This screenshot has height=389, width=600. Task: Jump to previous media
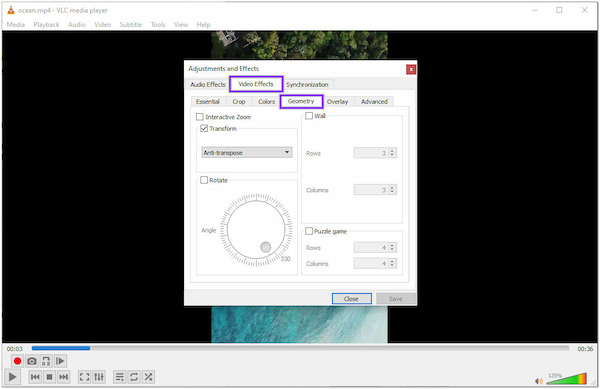pos(35,377)
